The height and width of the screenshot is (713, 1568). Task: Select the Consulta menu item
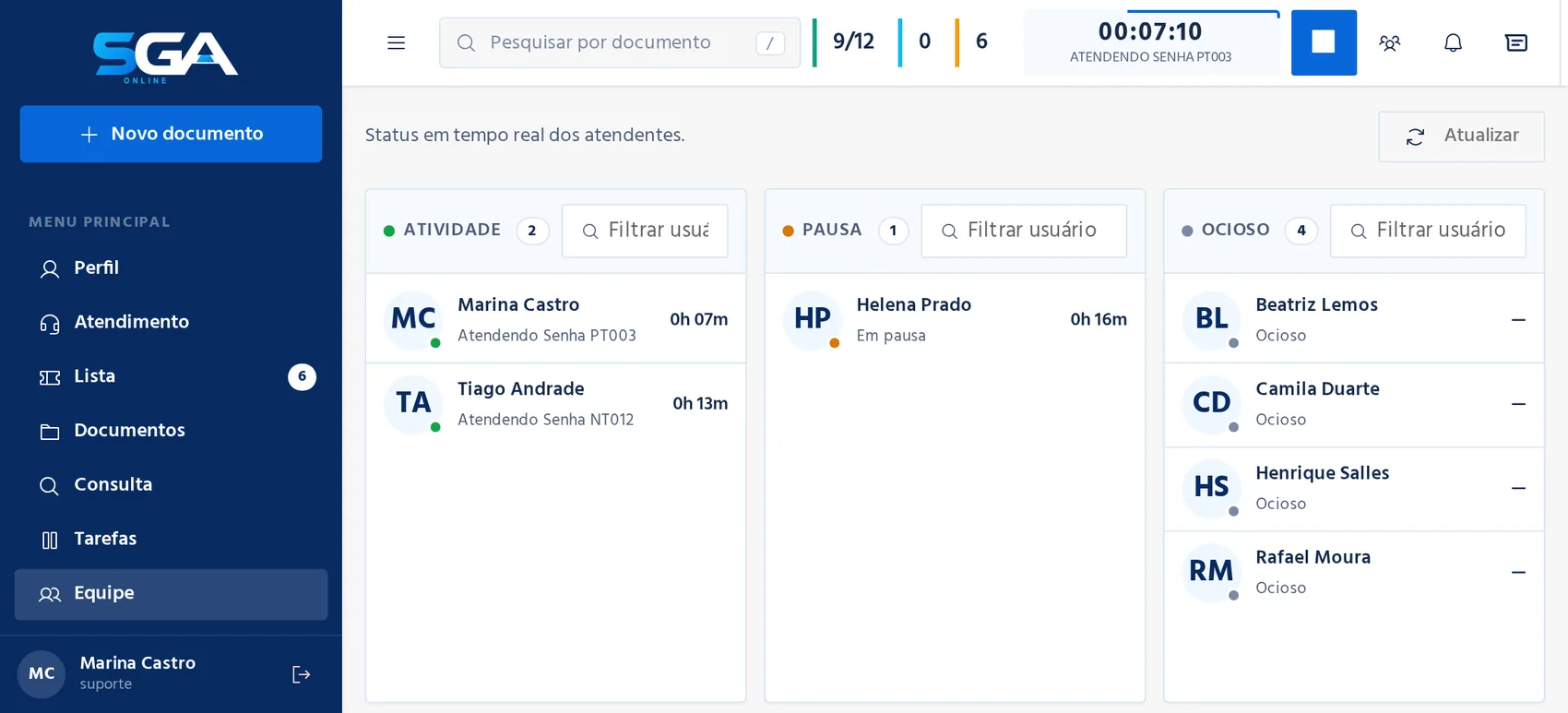click(x=171, y=484)
